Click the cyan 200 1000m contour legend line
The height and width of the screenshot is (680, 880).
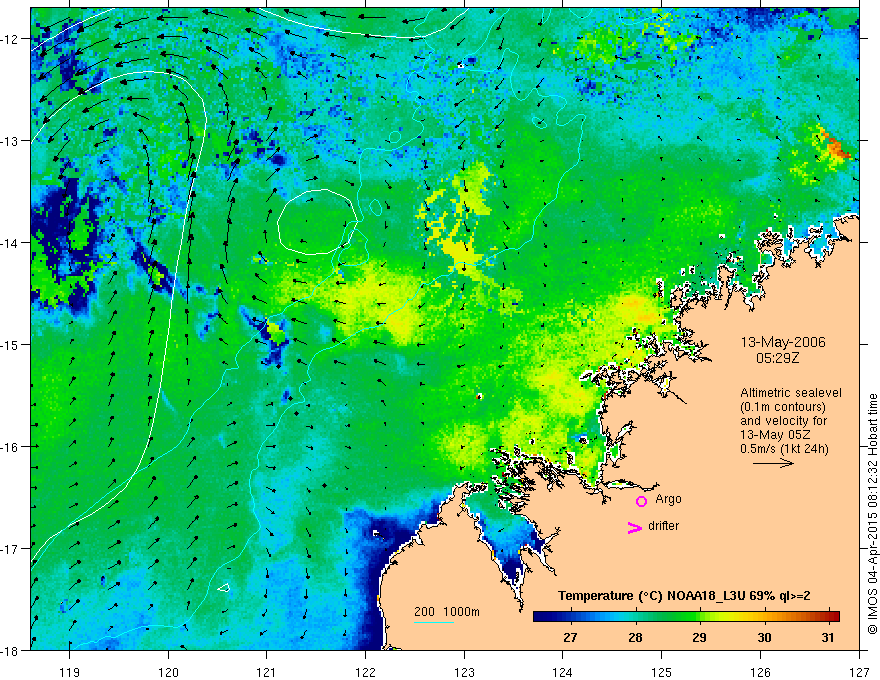pos(434,622)
